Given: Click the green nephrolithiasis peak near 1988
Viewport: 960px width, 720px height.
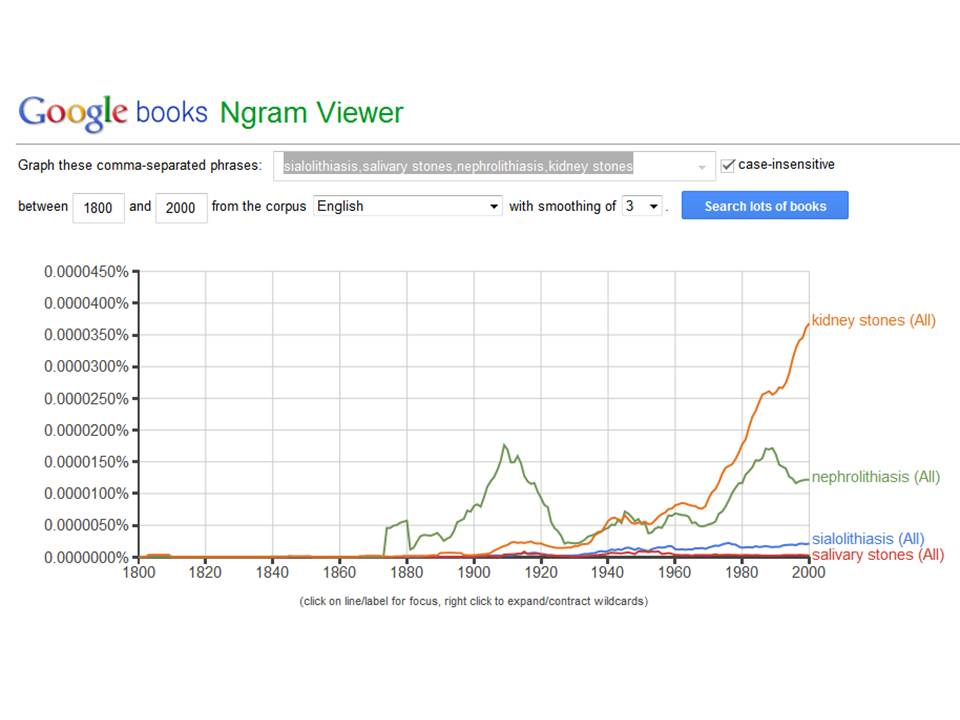Looking at the screenshot, I should 770,448.
